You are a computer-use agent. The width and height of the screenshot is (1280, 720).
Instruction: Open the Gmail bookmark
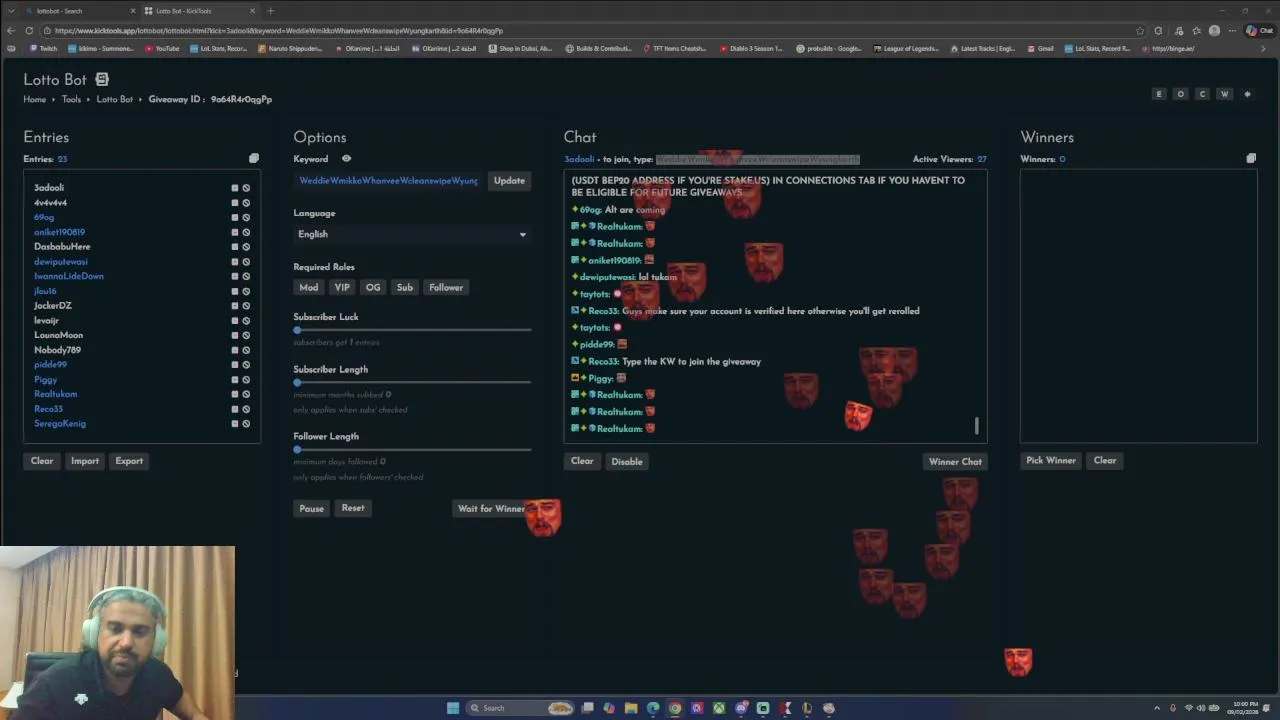point(1040,48)
